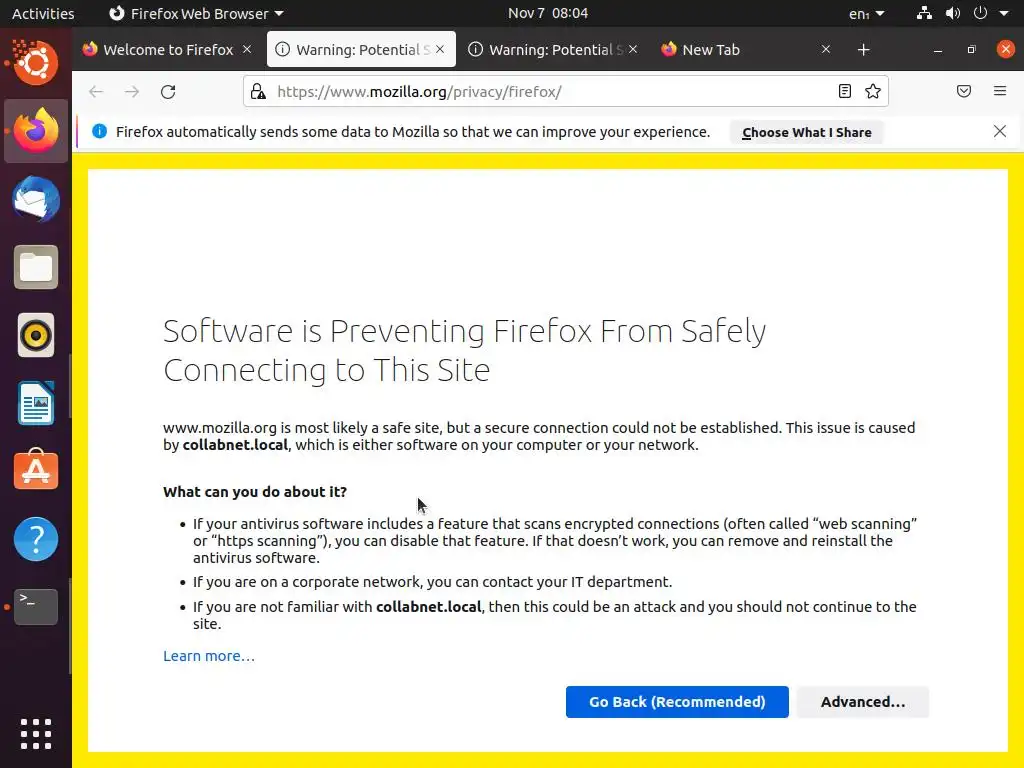Click the padlock site security icon
This screenshot has height=768, width=1024.
pyautogui.click(x=258, y=92)
